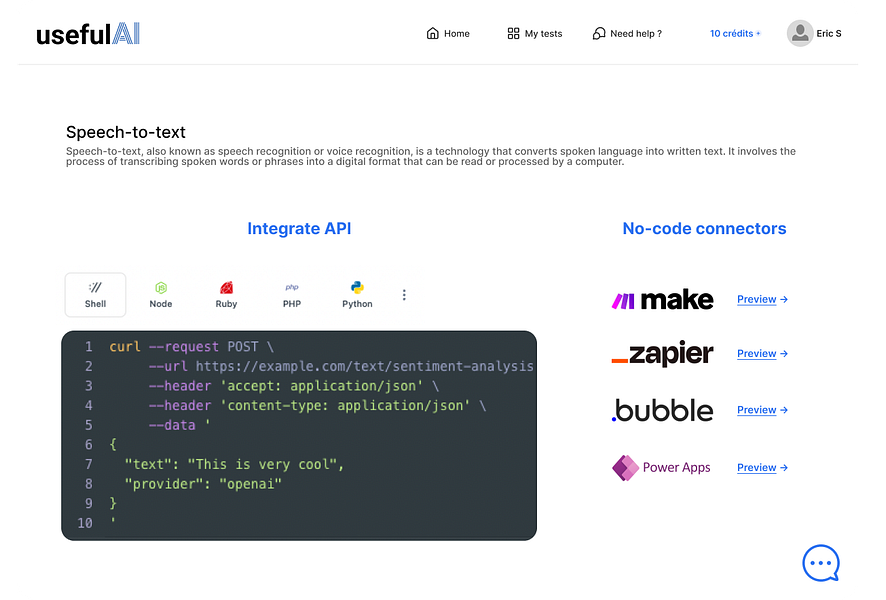
Task: Click the No-code connectors heading
Action: pyautogui.click(x=704, y=228)
